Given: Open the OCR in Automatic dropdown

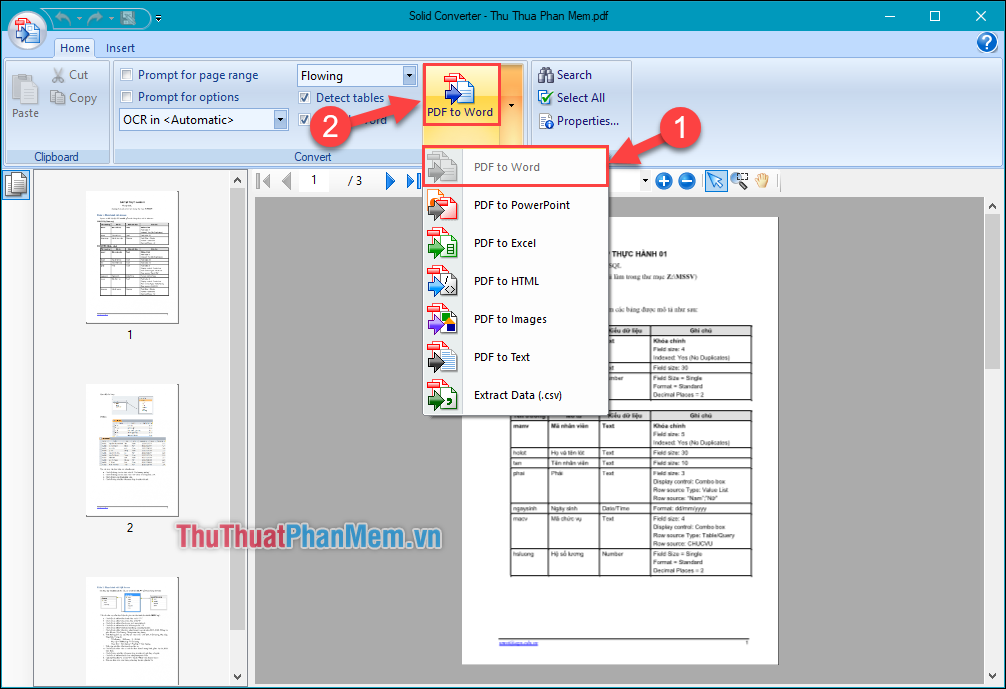Looking at the screenshot, I should coord(281,119).
